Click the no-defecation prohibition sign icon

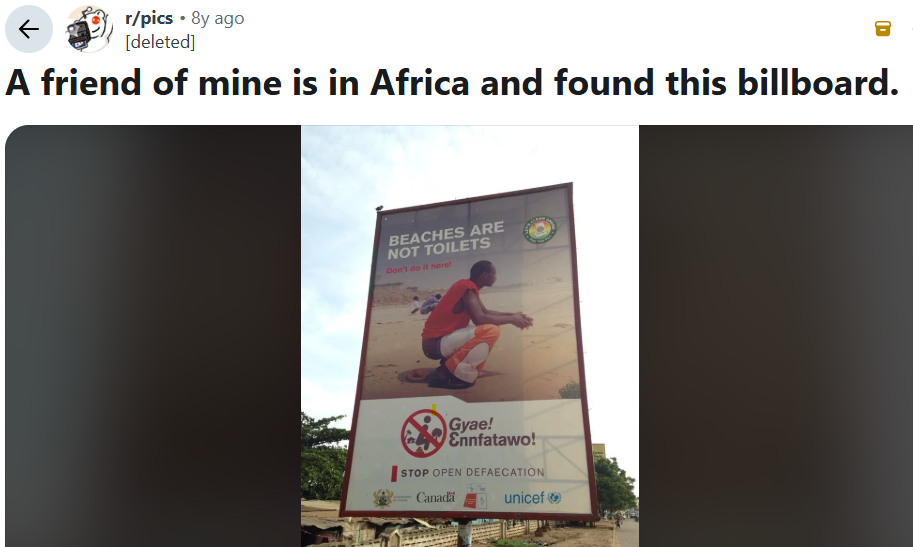pyautogui.click(x=422, y=434)
